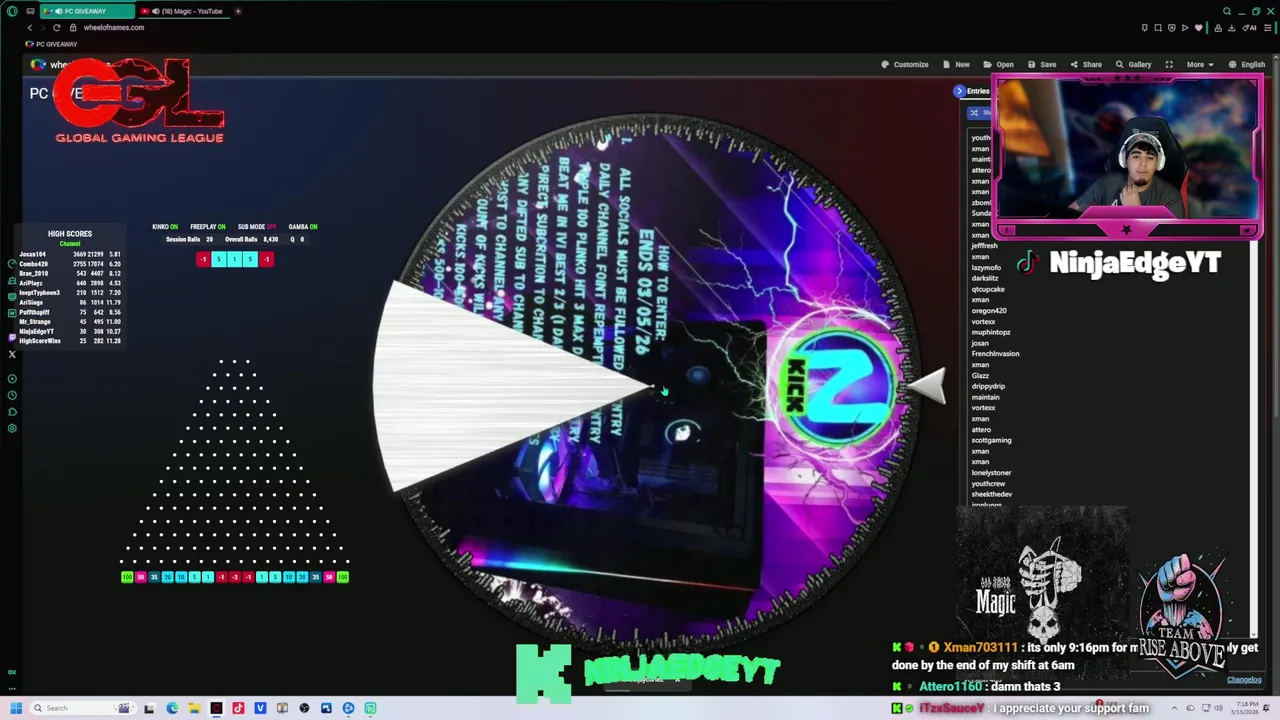The width and height of the screenshot is (1280, 720).
Task: Select entry 'qtcupcake' in the entries list
Action: point(988,289)
